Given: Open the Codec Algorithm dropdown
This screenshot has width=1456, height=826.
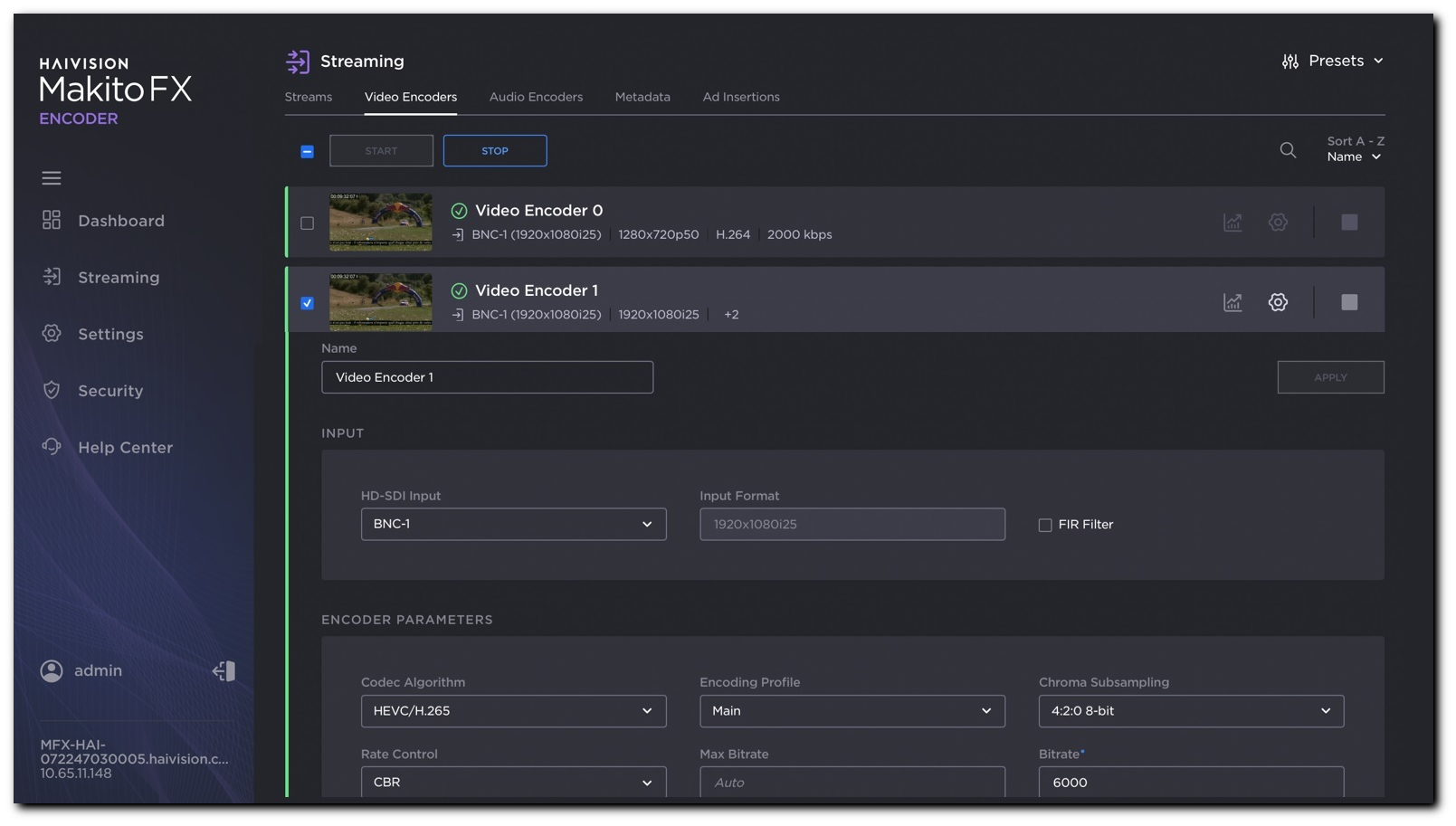Looking at the screenshot, I should pos(514,711).
